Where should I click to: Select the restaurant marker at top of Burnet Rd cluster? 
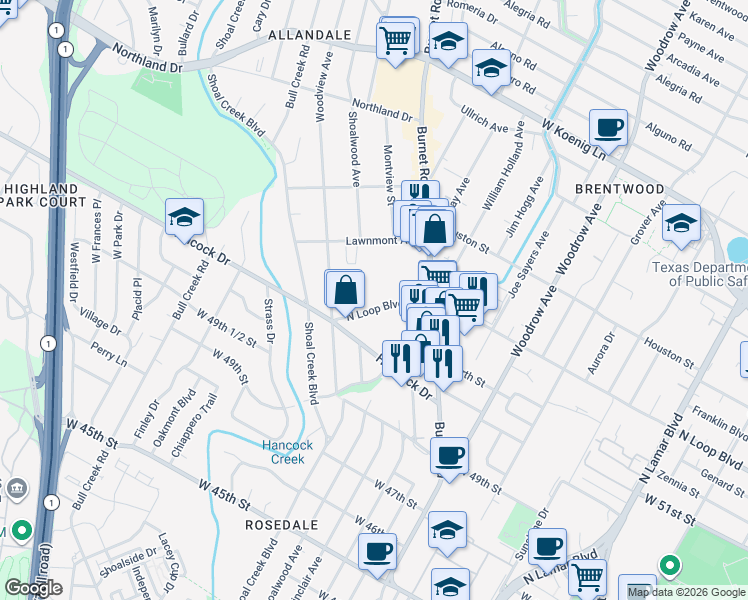(420, 191)
